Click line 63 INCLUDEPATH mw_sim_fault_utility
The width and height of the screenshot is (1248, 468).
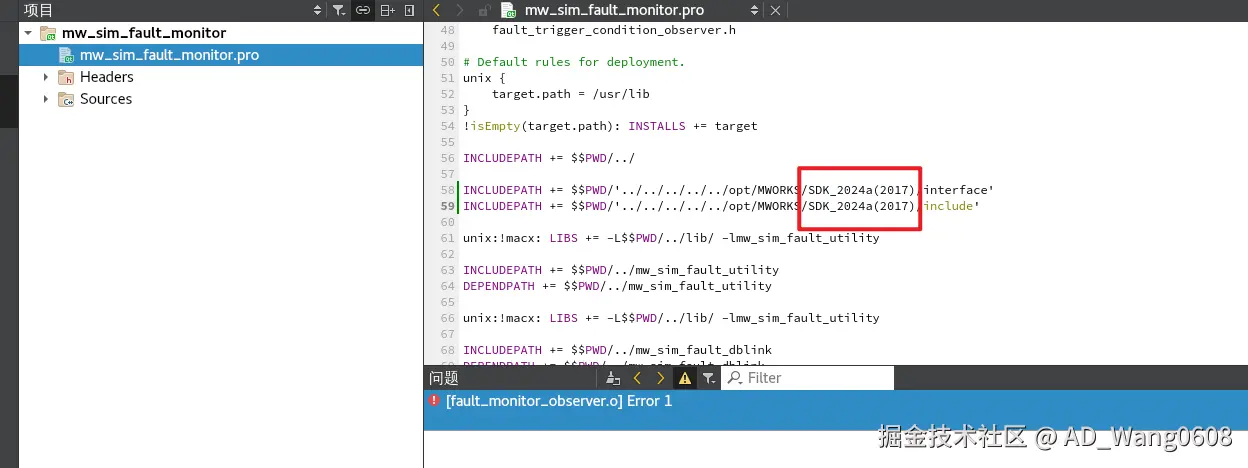click(621, 270)
